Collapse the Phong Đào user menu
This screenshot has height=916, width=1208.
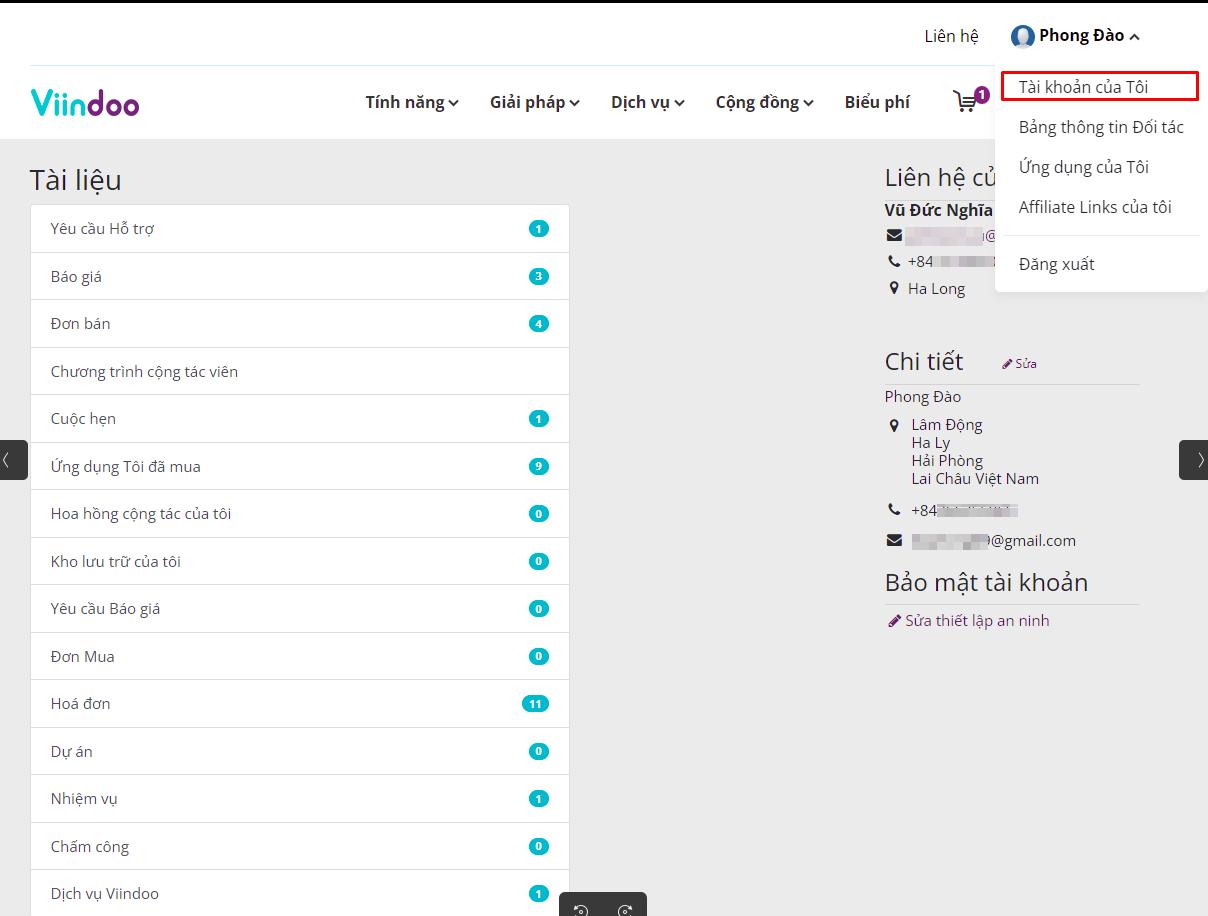(1076, 36)
